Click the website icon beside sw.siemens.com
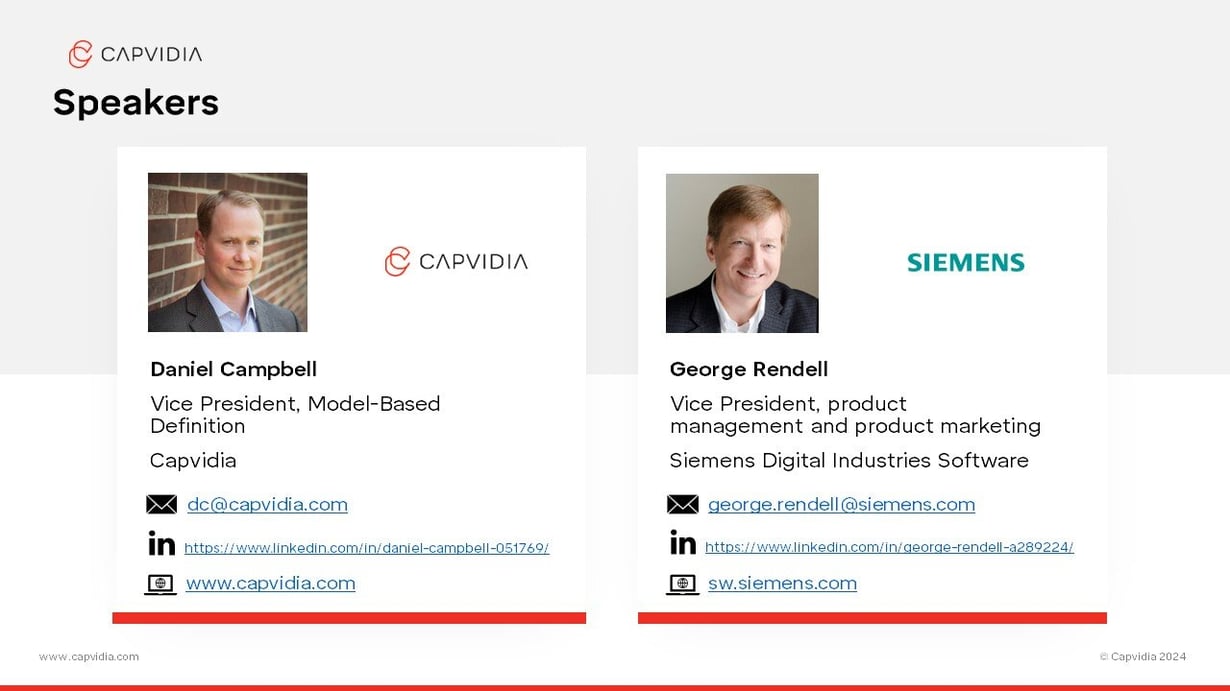Viewport: 1230px width, 691px height. point(682,584)
